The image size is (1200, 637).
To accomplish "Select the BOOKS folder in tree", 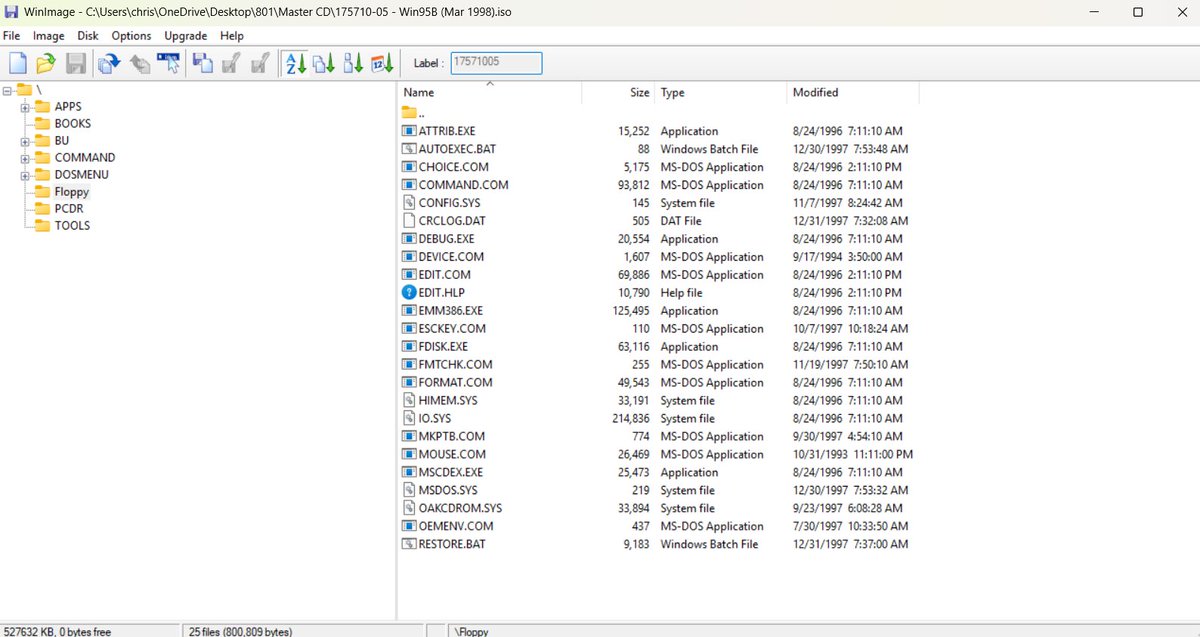I will [72, 124].
